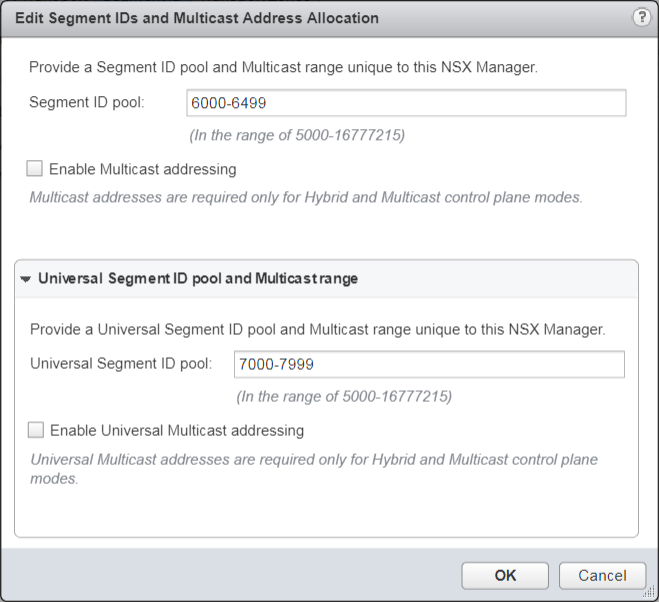Image resolution: width=659 pixels, height=602 pixels.
Task: Open help via the question mark icon
Action: [x=641, y=18]
